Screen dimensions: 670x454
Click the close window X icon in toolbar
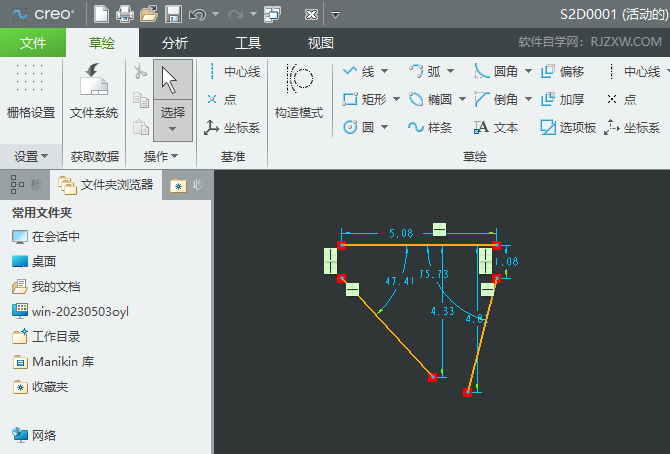pyautogui.click(x=311, y=15)
